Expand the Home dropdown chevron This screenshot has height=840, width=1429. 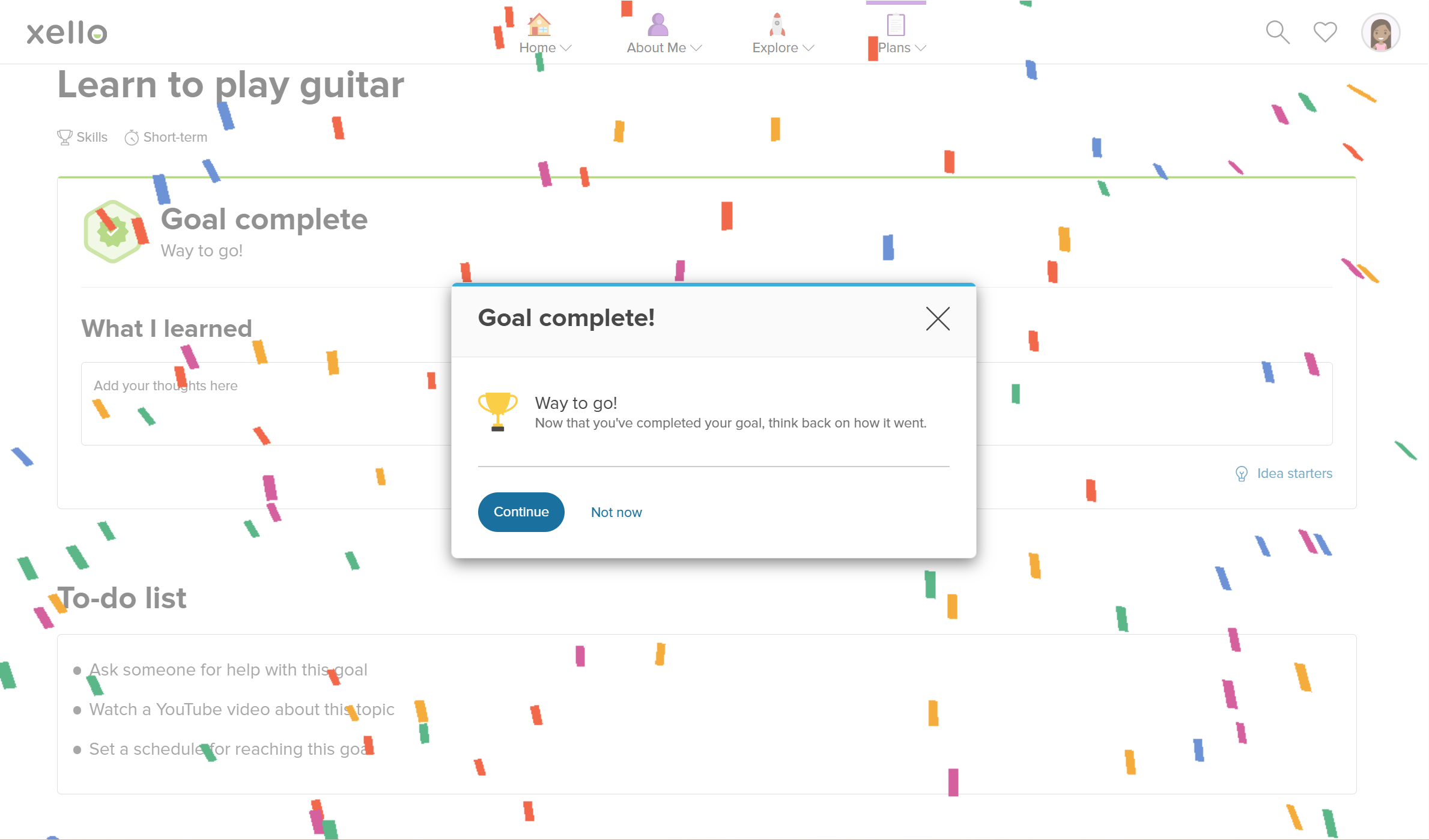565,48
